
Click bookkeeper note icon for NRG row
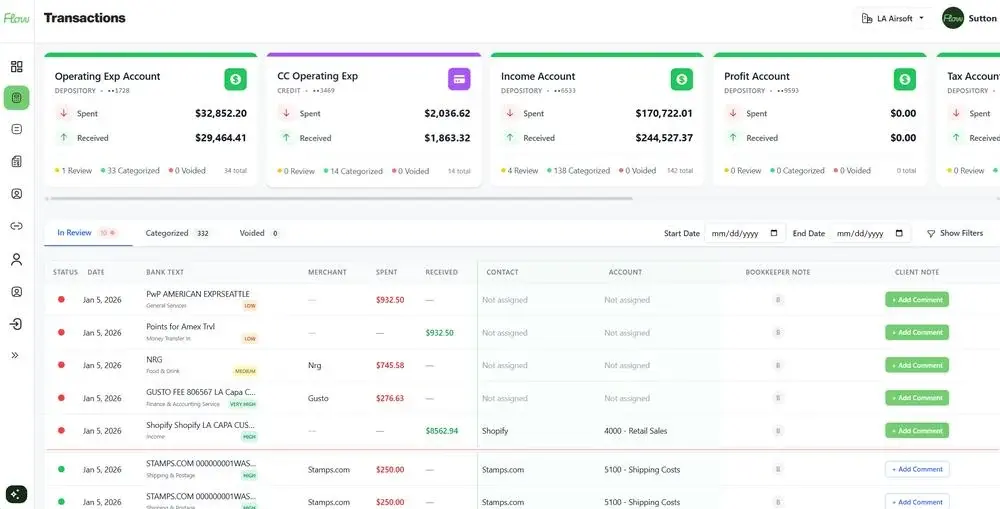point(777,365)
